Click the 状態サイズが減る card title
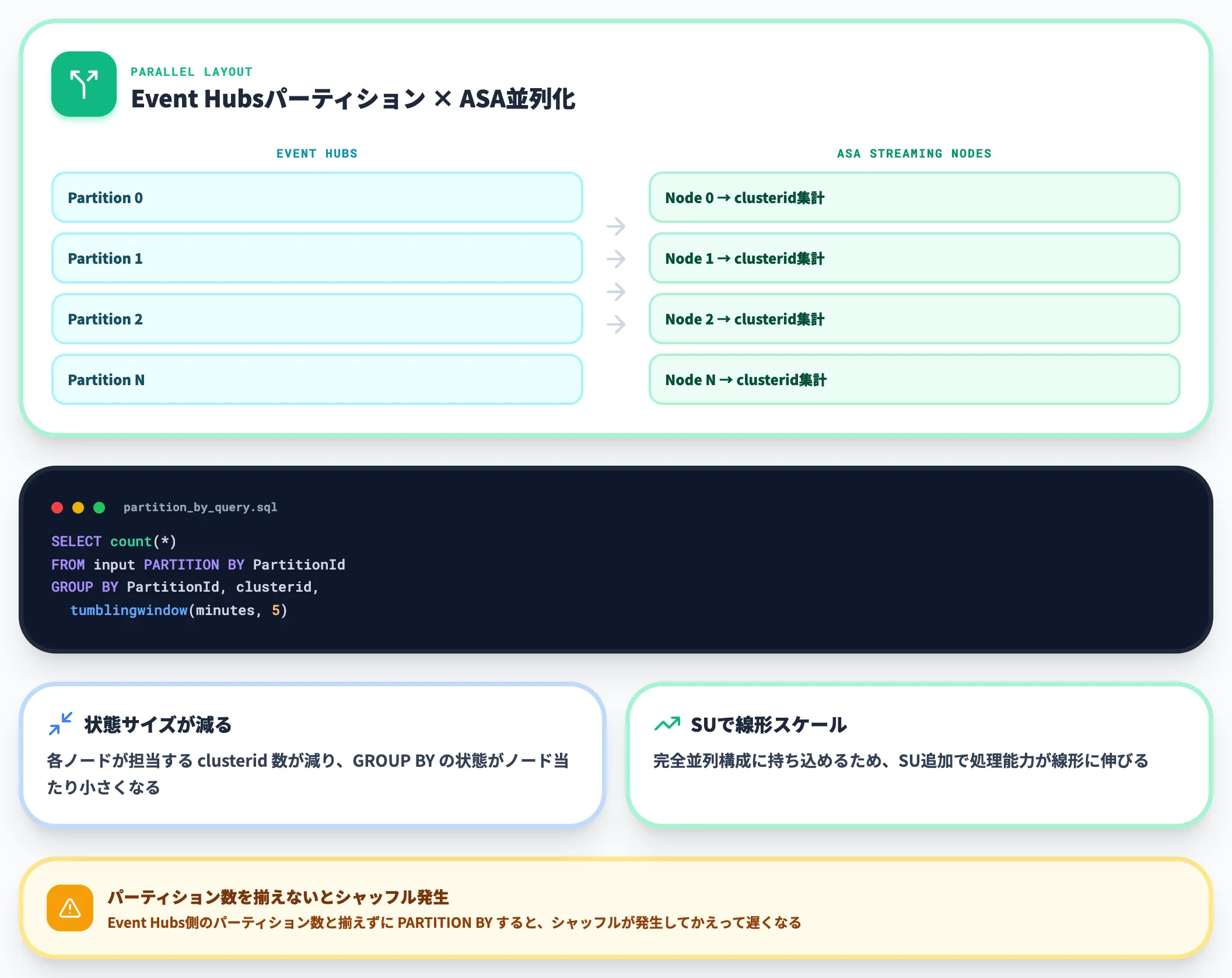 coord(158,724)
